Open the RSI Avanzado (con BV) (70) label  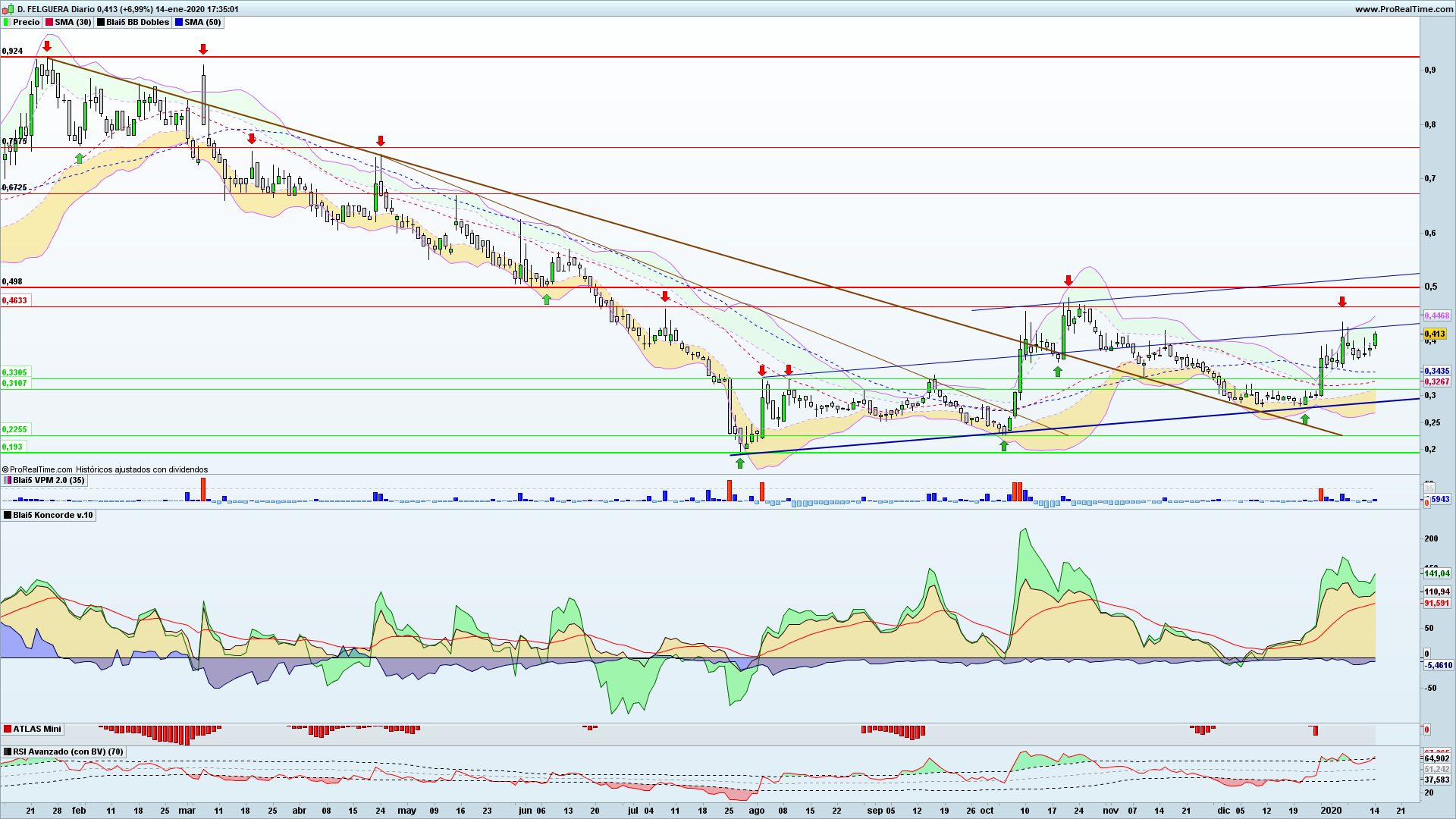67,752
